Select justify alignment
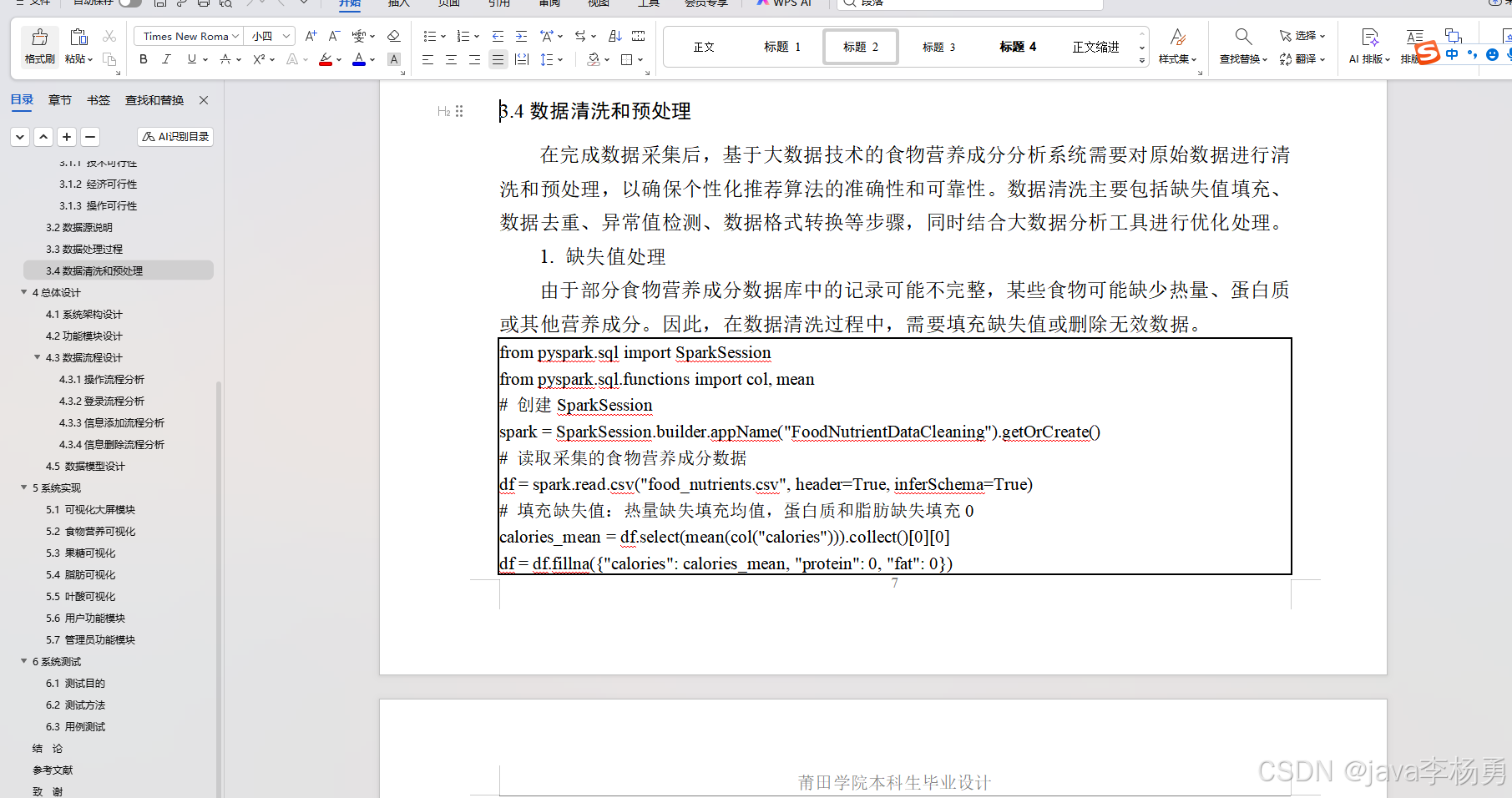Screen dimensions: 1512x798 (498, 59)
